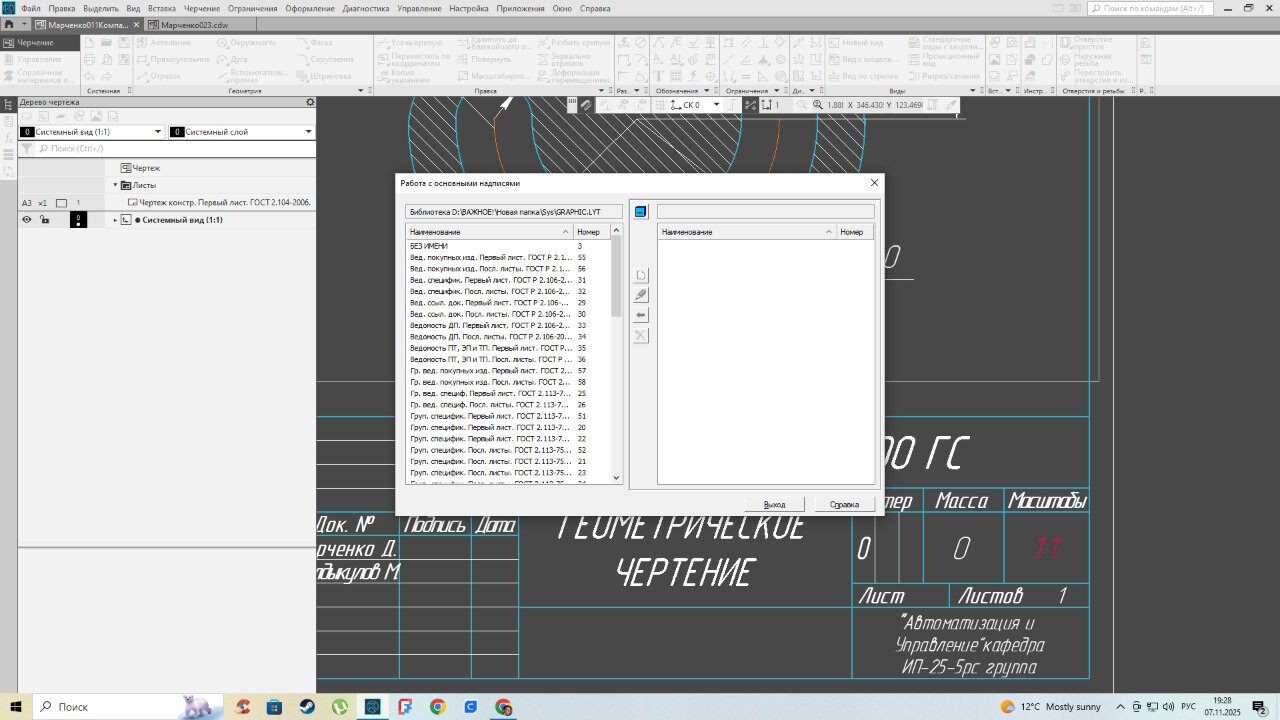
Task: Open Steam from the taskbar
Action: [x=307, y=707]
